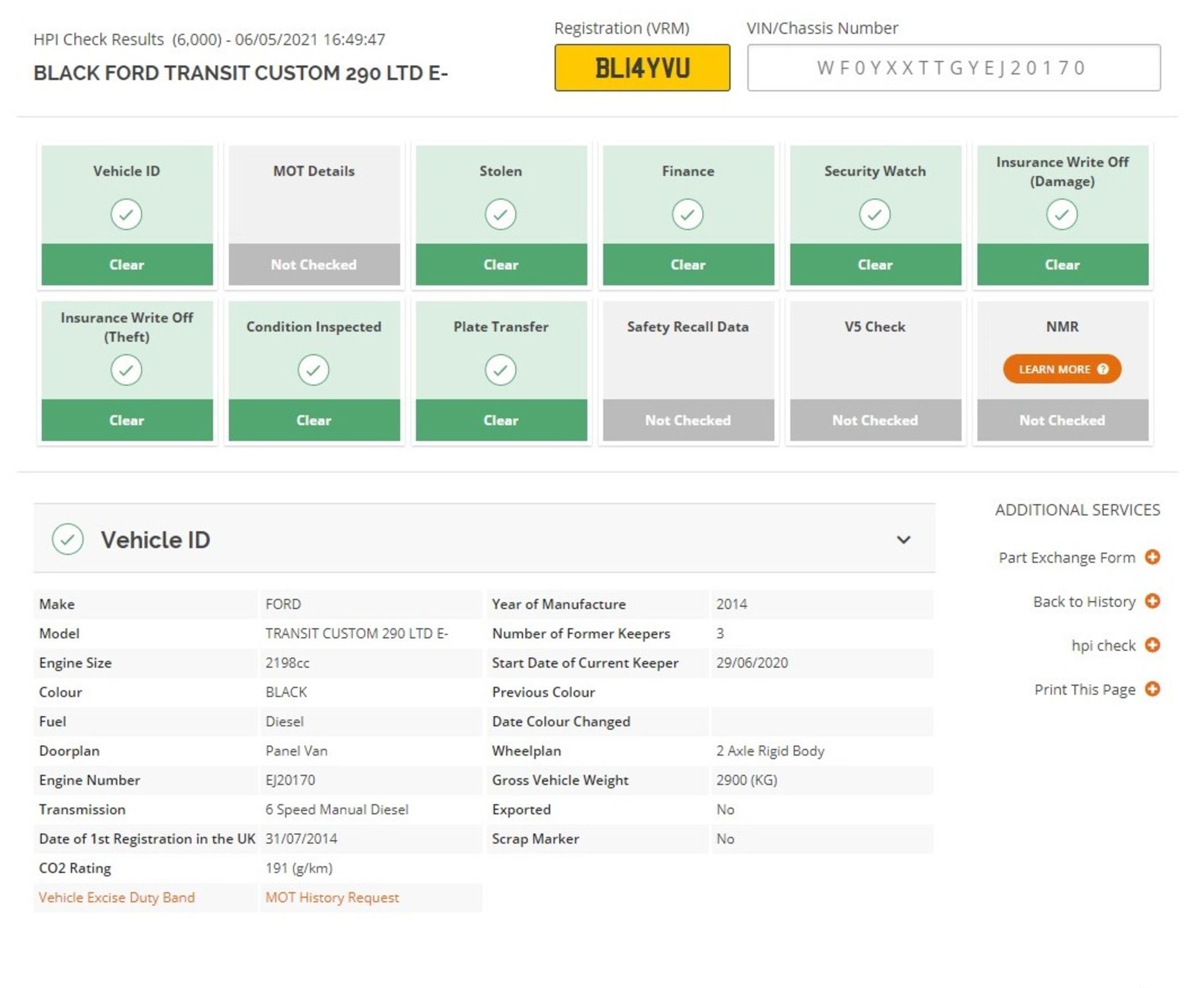
Task: Click the Exported row value "No"
Action: 725,809
